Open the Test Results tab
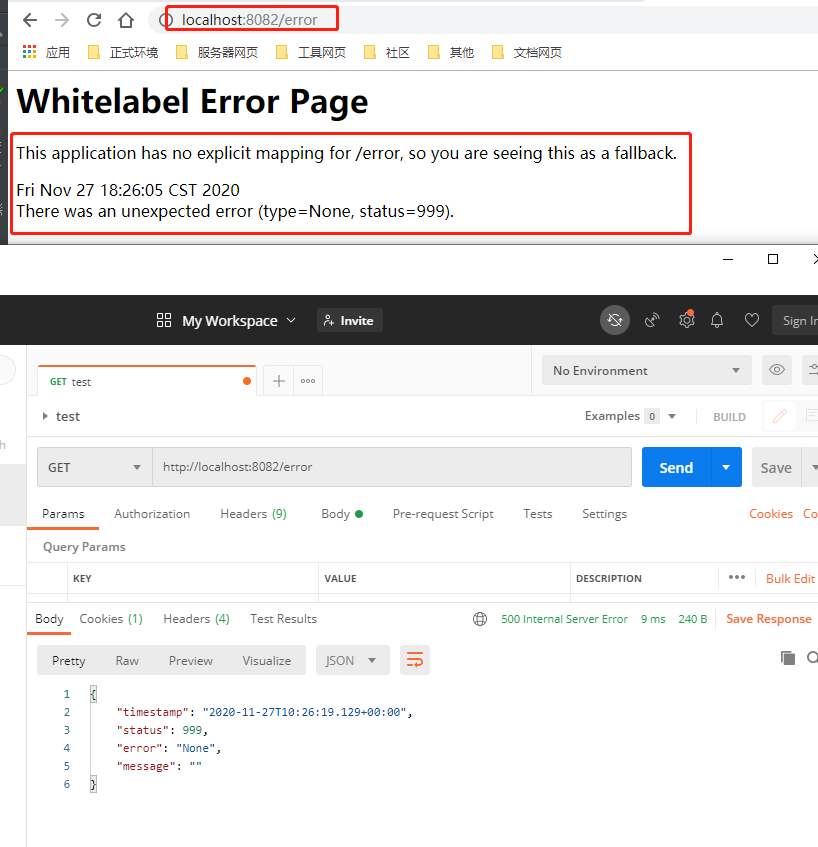 tap(283, 619)
